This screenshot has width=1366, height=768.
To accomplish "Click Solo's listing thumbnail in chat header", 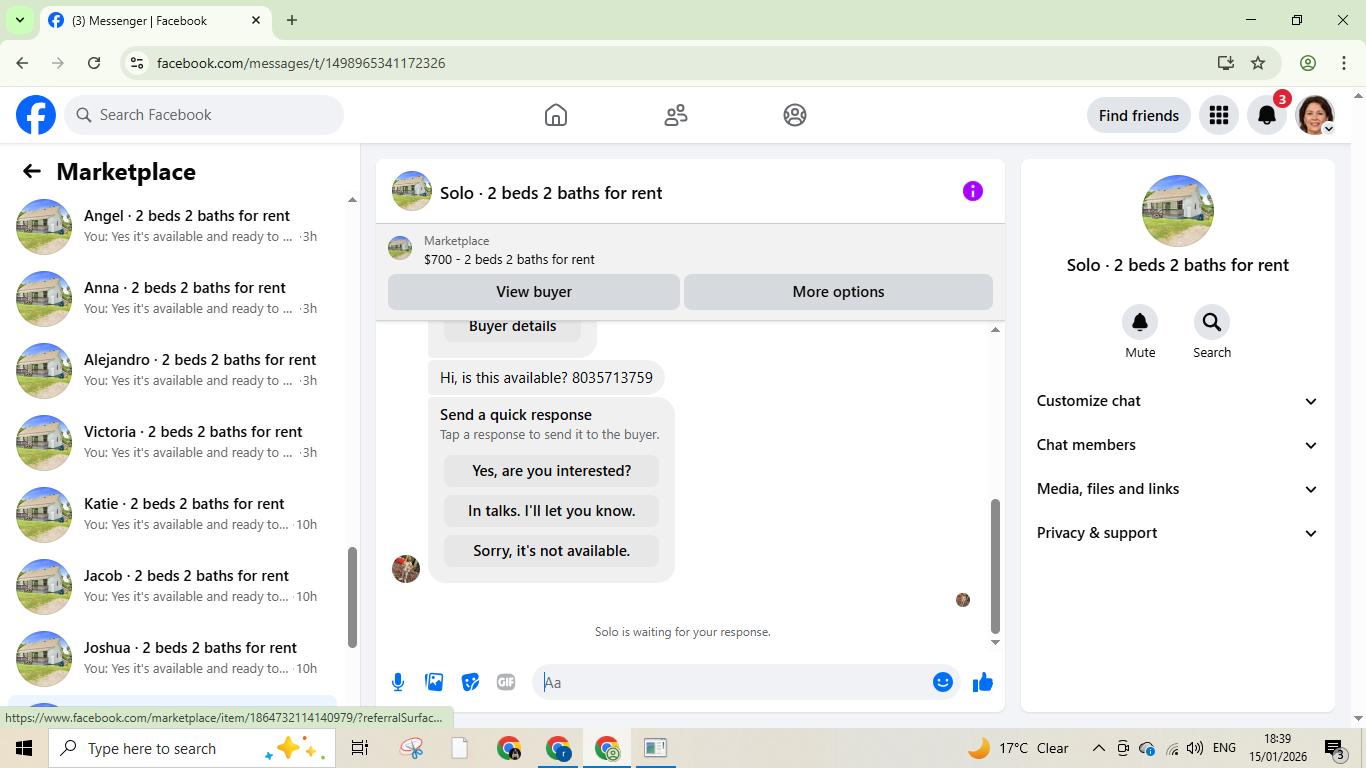I will coord(412,191).
